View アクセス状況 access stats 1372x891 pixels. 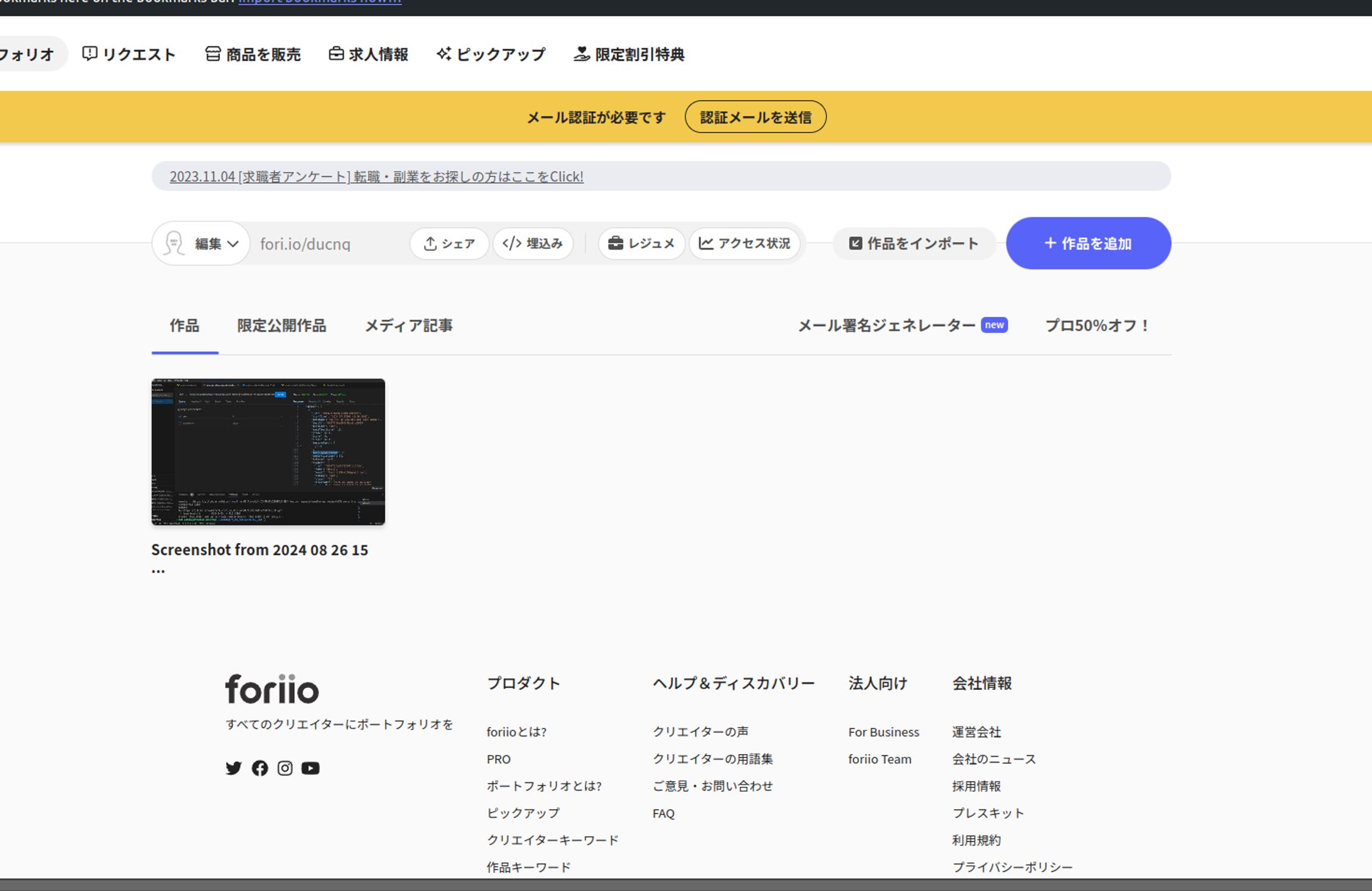tap(744, 243)
